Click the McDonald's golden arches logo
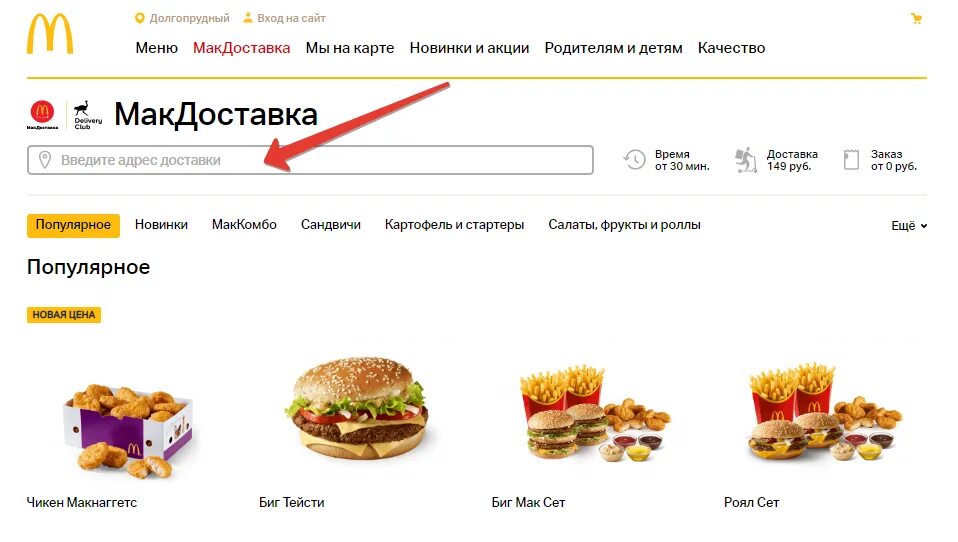The image size is (958, 542). click(x=49, y=34)
